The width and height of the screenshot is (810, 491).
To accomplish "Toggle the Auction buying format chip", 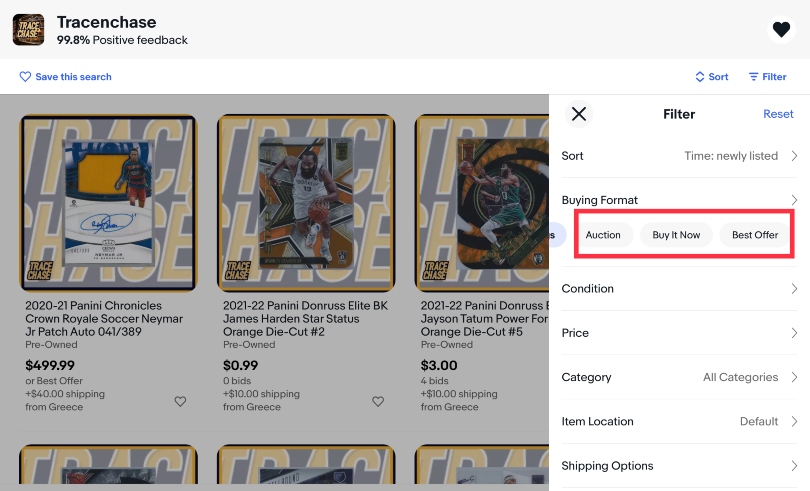I will pos(603,235).
